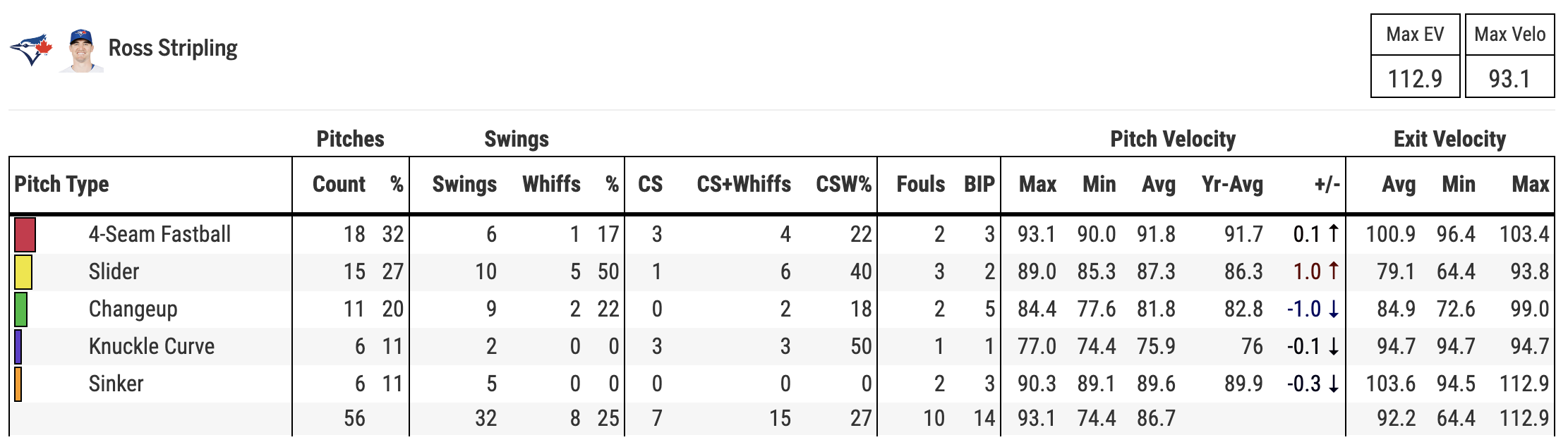The width and height of the screenshot is (1568, 447).
Task: Click the red 4-Seam Fastball color swatch
Action: point(25,235)
